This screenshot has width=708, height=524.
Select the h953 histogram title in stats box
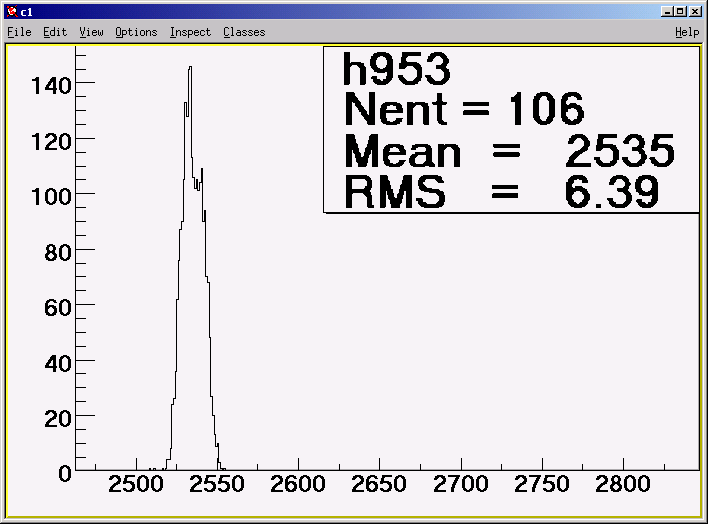(x=396, y=69)
